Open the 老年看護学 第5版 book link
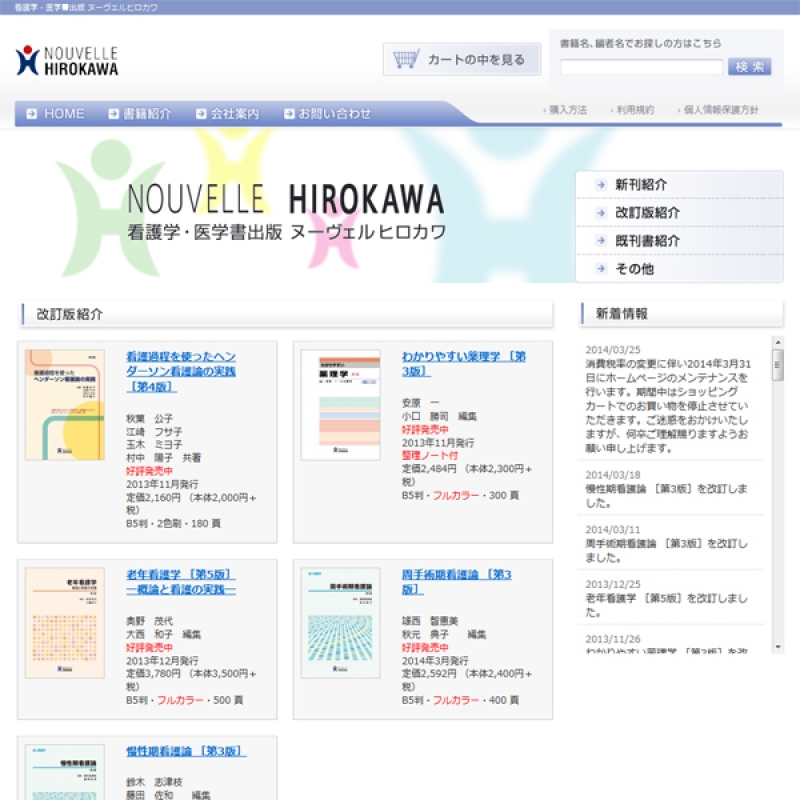 181,582
